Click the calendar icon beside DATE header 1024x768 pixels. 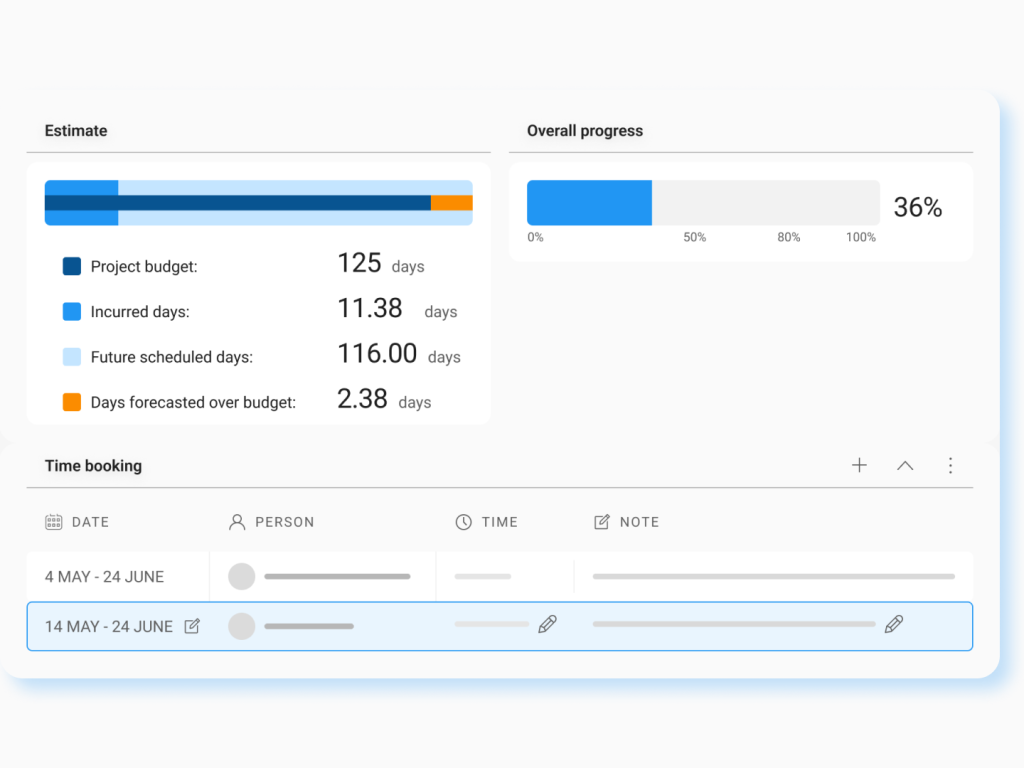(x=54, y=522)
